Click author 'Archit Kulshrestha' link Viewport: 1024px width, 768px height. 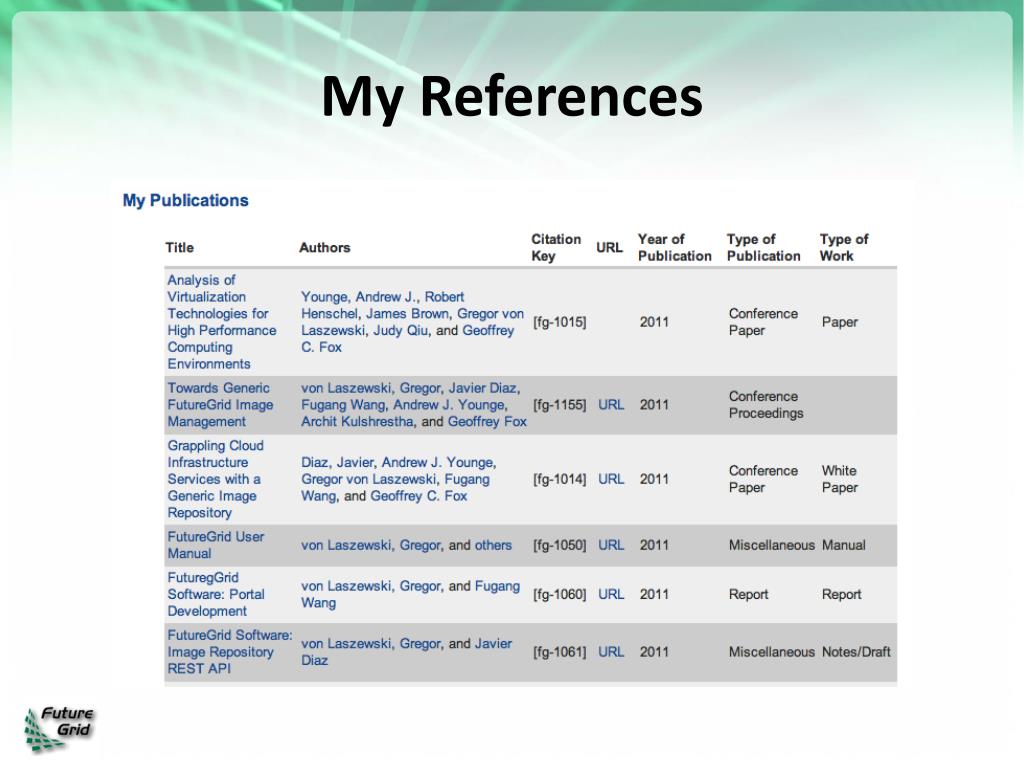pyautogui.click(x=357, y=422)
